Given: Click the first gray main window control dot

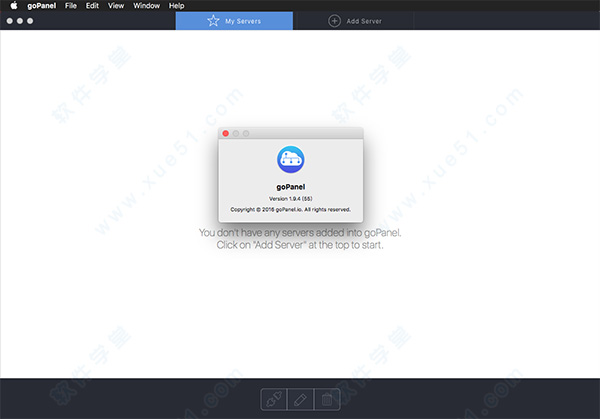Looking at the screenshot, I should tap(10, 21).
